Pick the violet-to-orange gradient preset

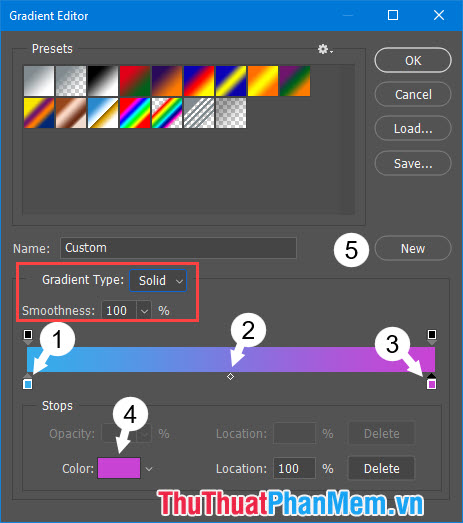(x=167, y=81)
